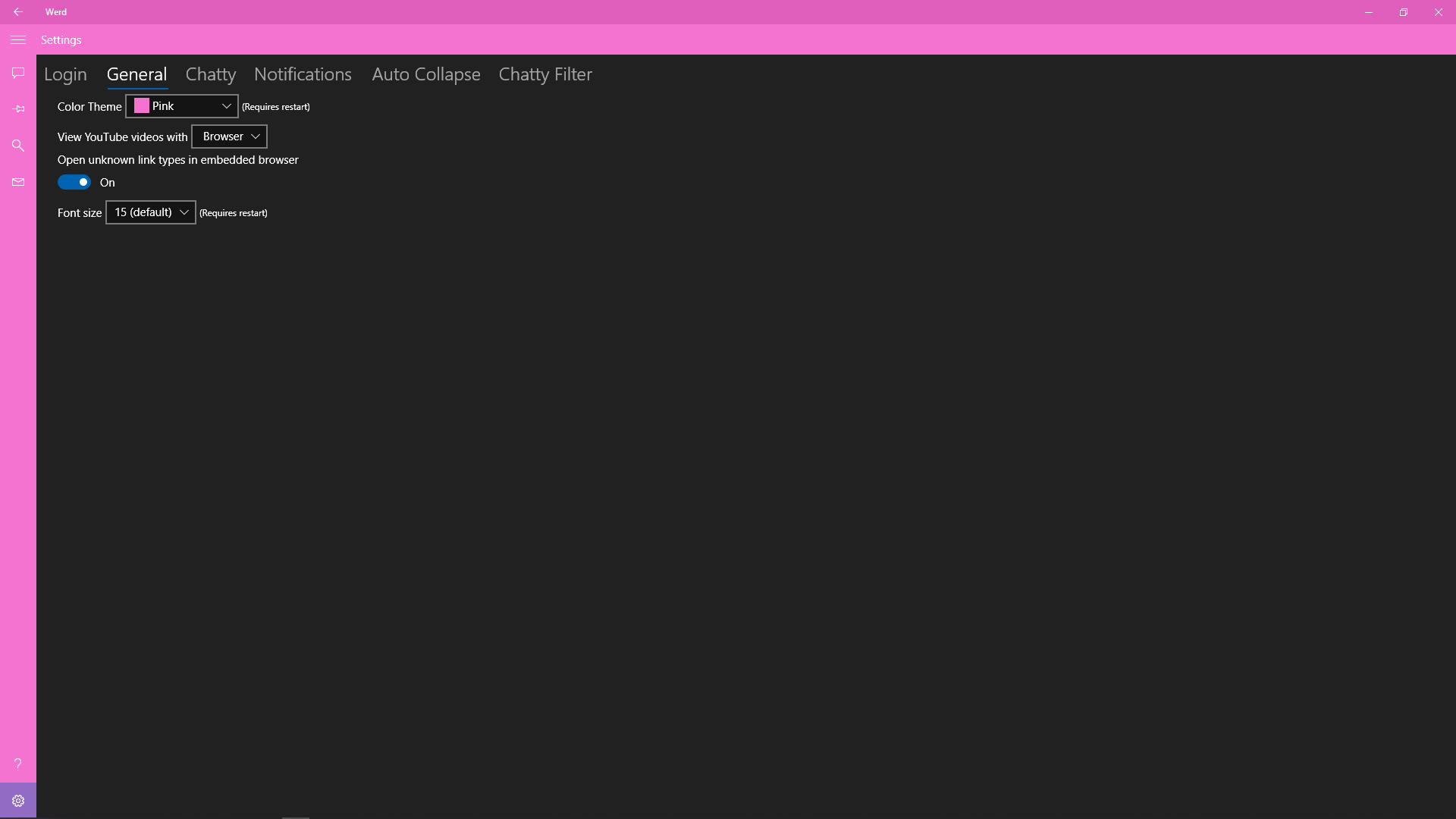The image size is (1456, 819).
Task: Open search via magnifier icon
Action: click(x=18, y=146)
